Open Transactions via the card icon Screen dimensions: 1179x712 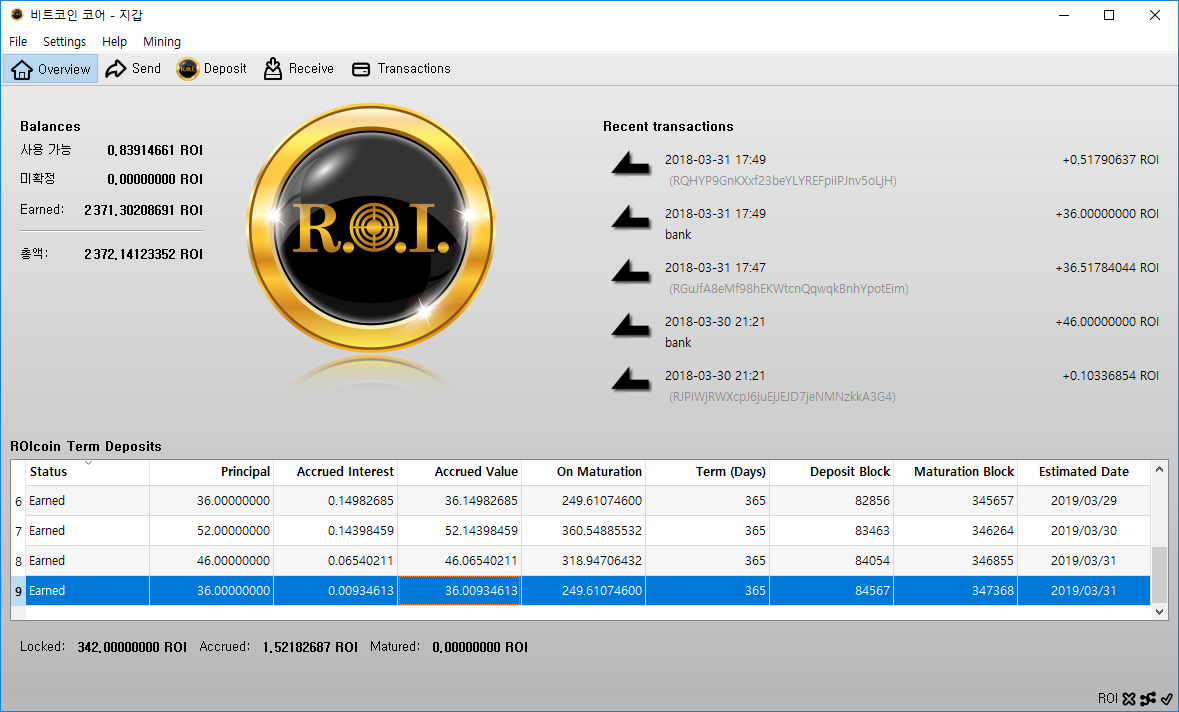point(360,68)
